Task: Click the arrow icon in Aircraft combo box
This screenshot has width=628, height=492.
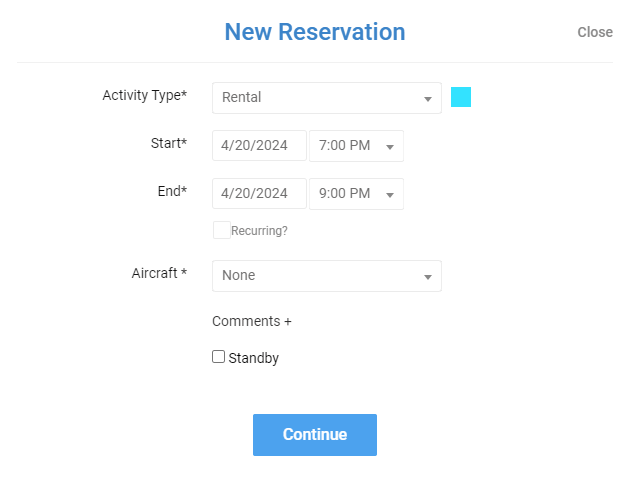Action: [x=428, y=277]
